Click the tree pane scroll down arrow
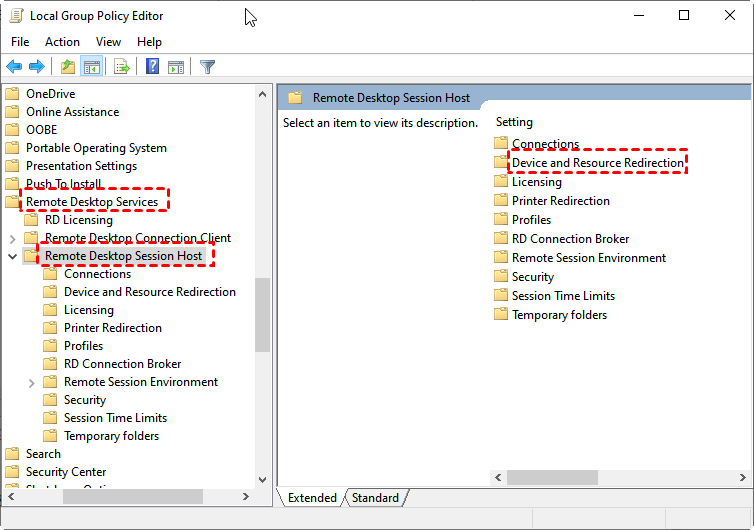The height and width of the screenshot is (530, 754). [263, 479]
